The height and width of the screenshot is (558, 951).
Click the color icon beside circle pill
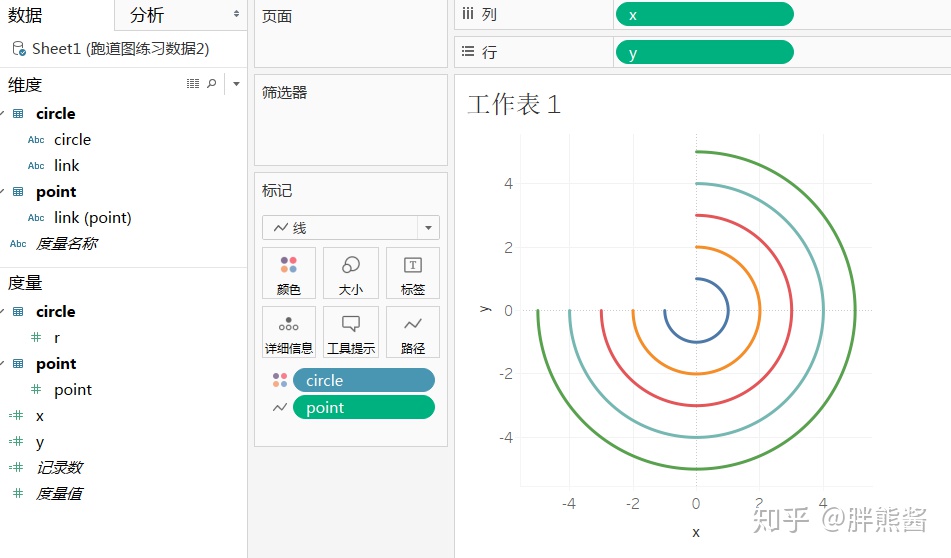point(280,380)
